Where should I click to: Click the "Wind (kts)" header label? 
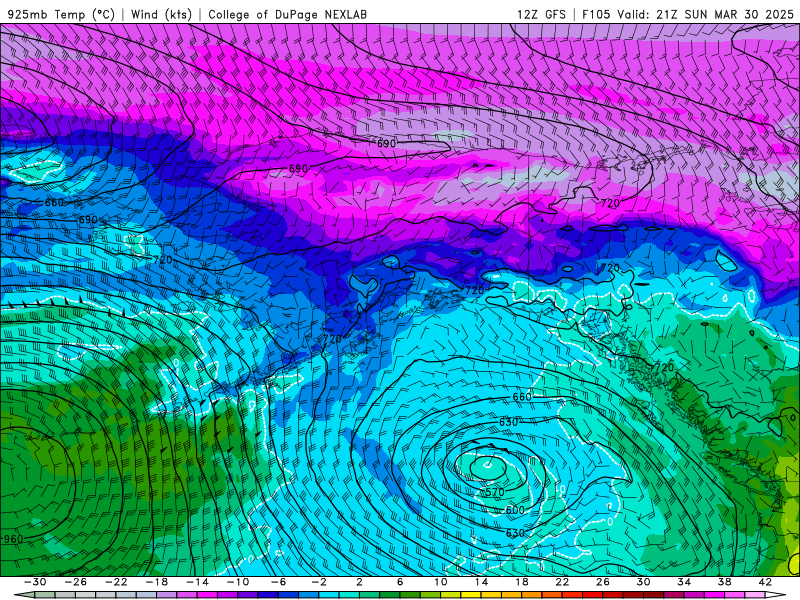point(161,14)
